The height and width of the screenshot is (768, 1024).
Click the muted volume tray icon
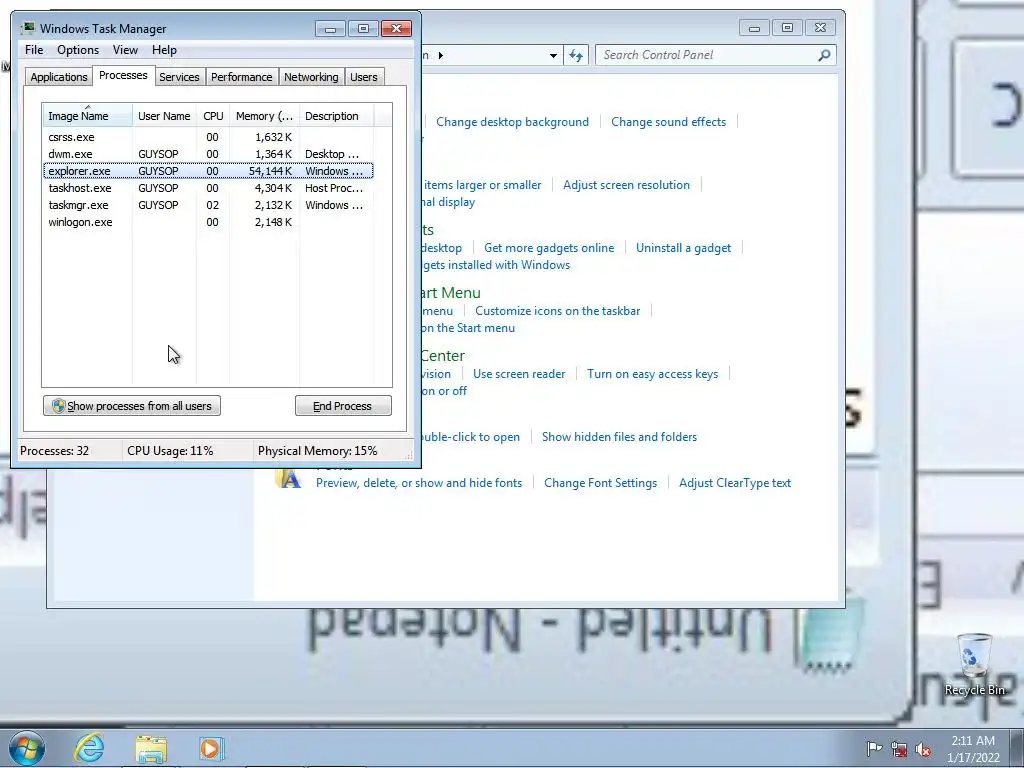[923, 749]
